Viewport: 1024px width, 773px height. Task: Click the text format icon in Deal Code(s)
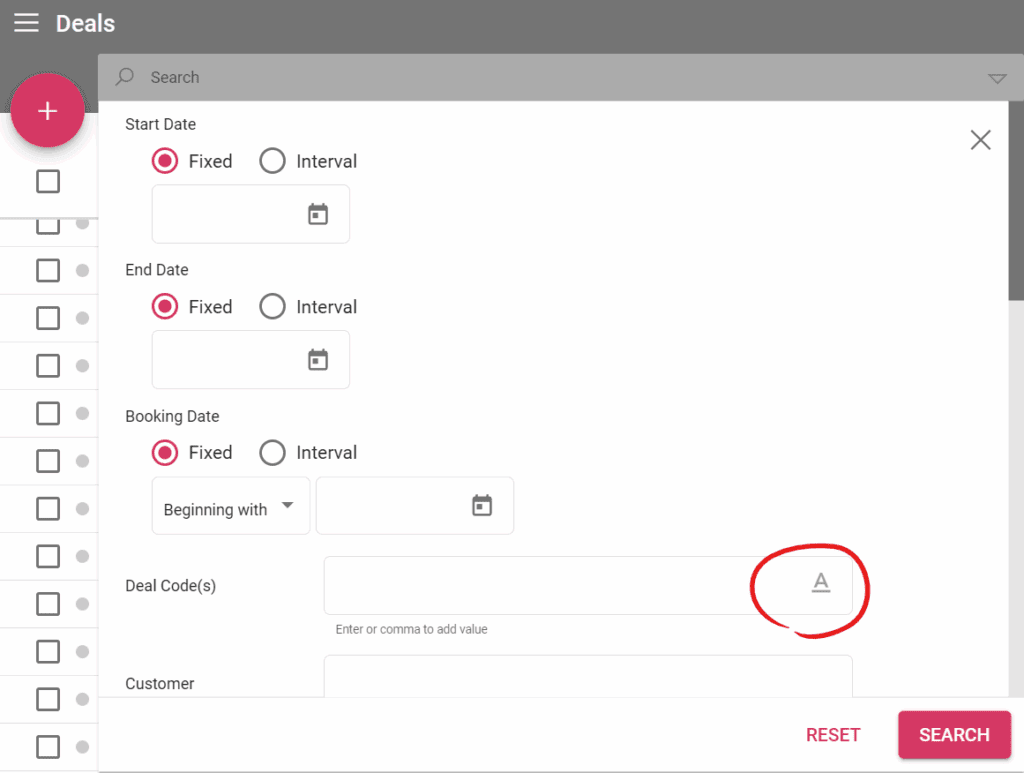(820, 583)
